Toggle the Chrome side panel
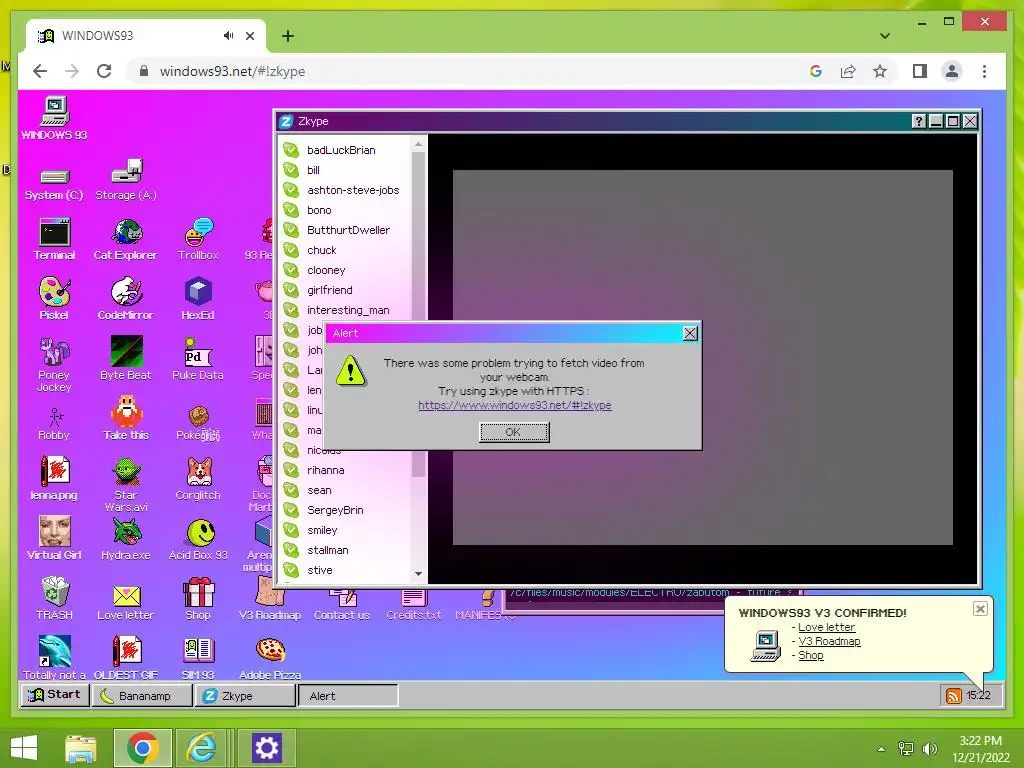This screenshot has height=768, width=1024. 920,71
